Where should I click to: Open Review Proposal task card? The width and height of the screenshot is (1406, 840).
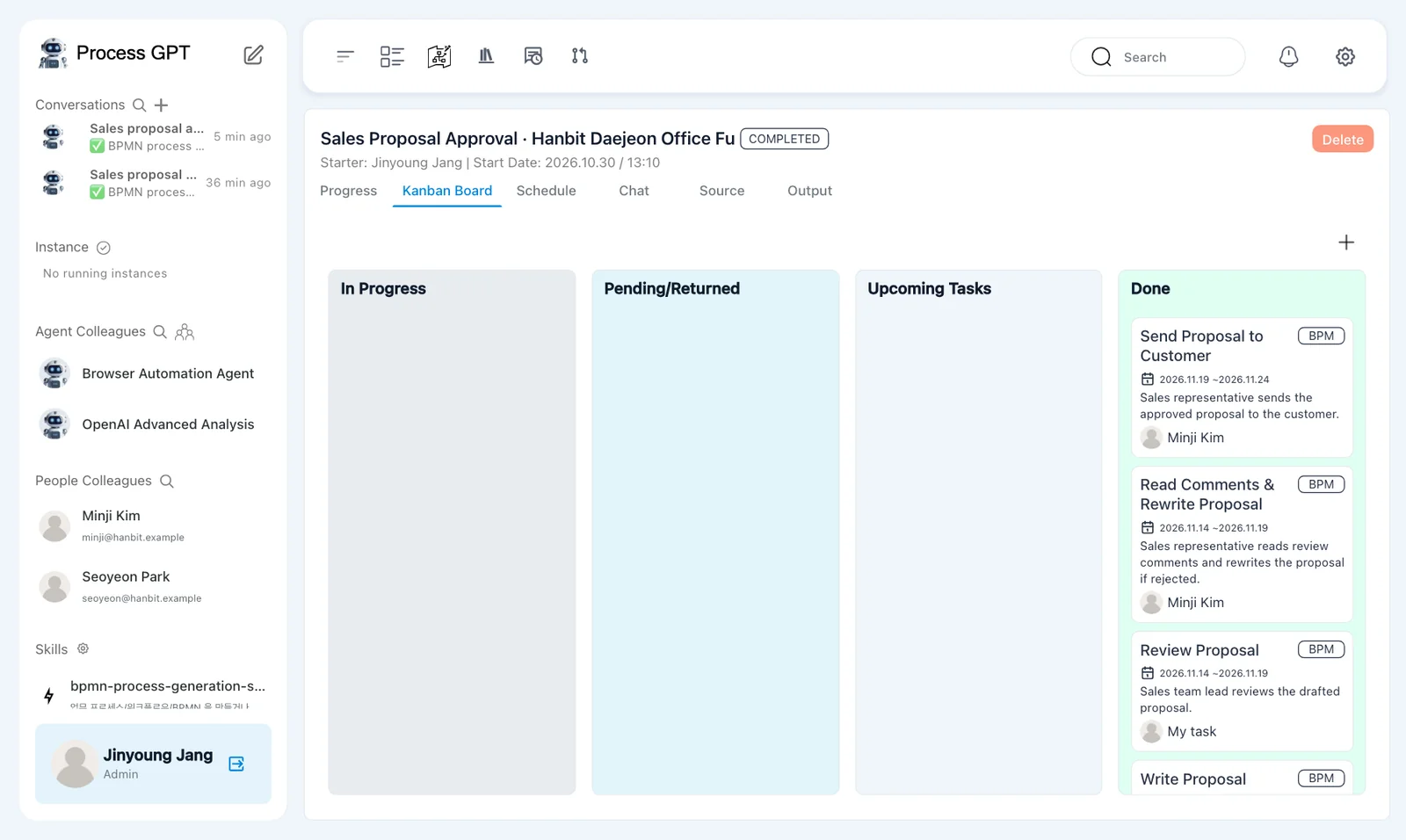pos(1242,692)
